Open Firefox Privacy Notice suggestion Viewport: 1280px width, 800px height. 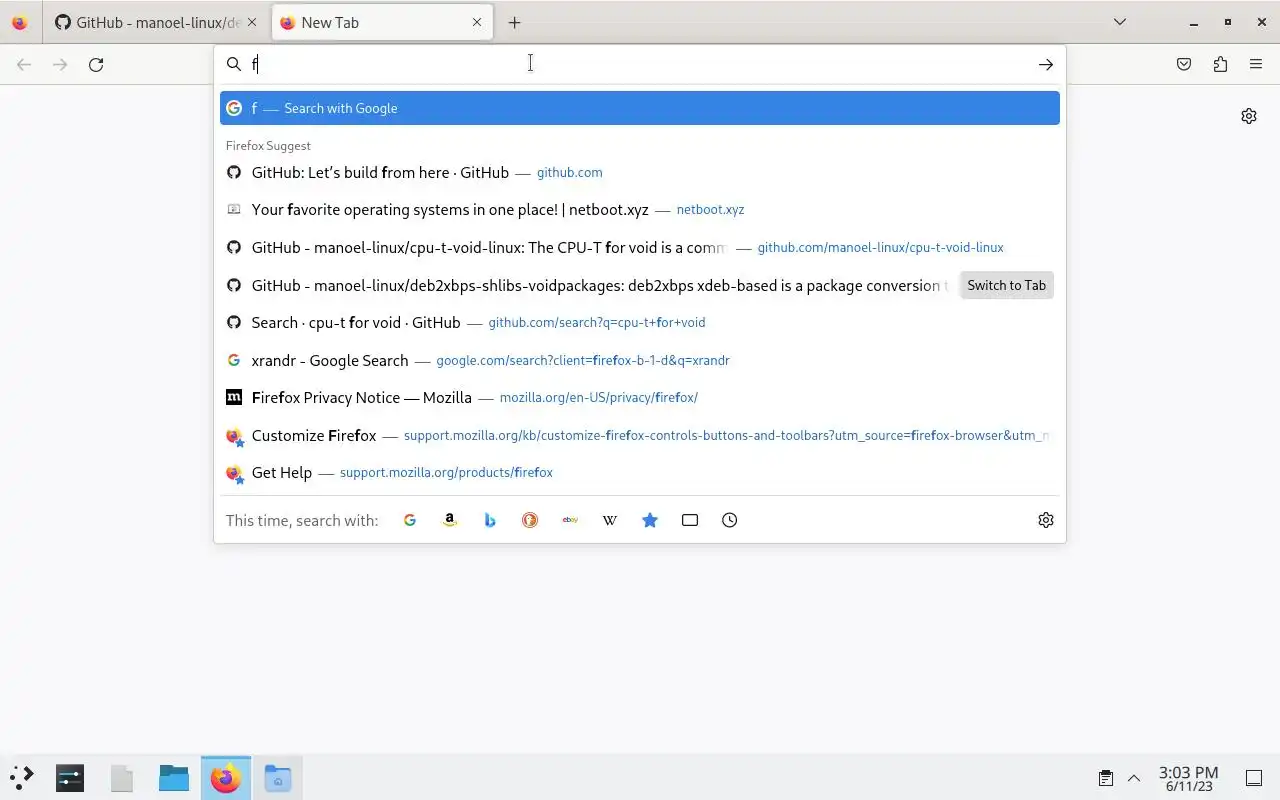[x=640, y=397]
